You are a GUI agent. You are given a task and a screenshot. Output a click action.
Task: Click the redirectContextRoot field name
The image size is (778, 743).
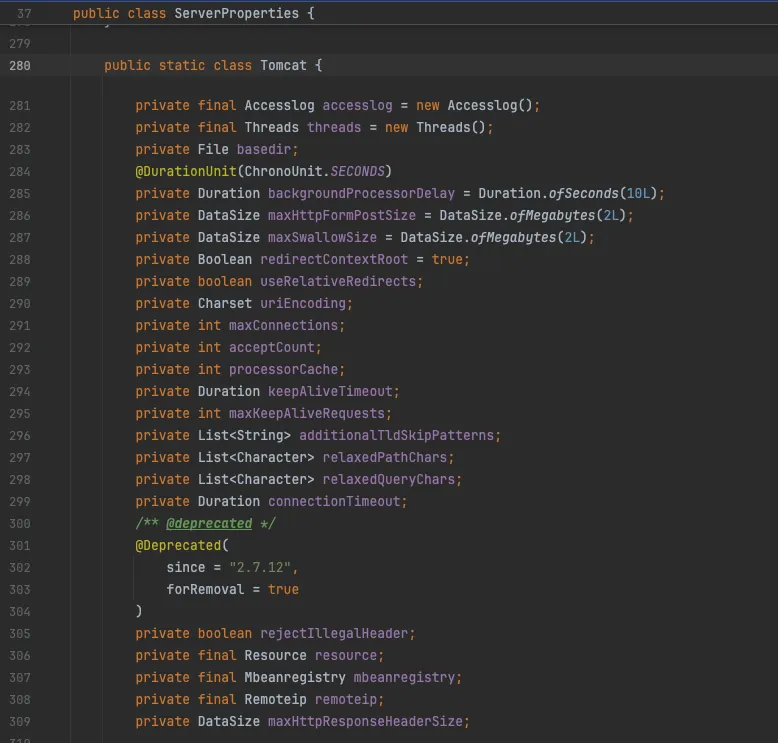click(x=334, y=259)
